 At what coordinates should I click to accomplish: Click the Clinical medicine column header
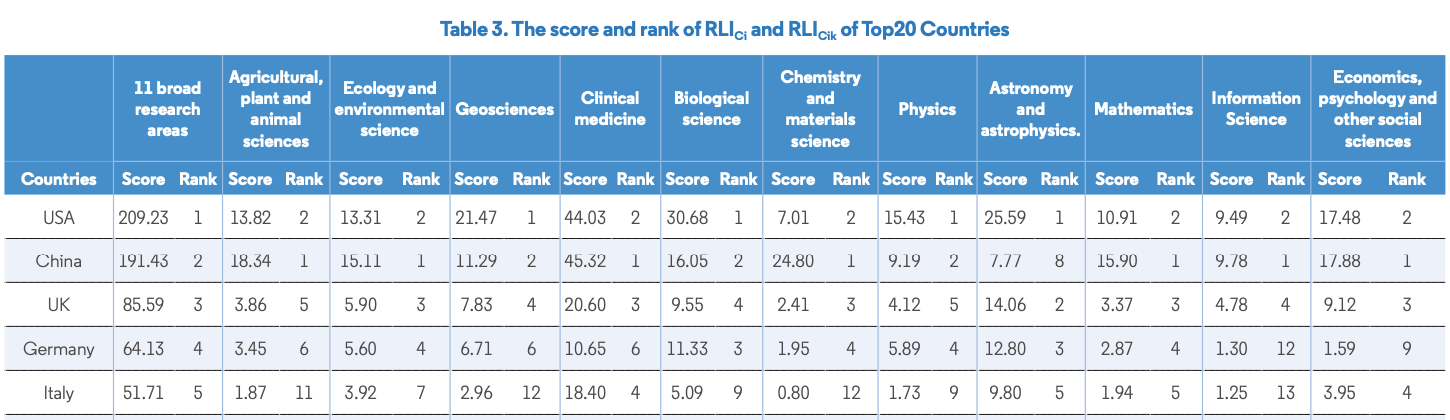click(x=609, y=109)
